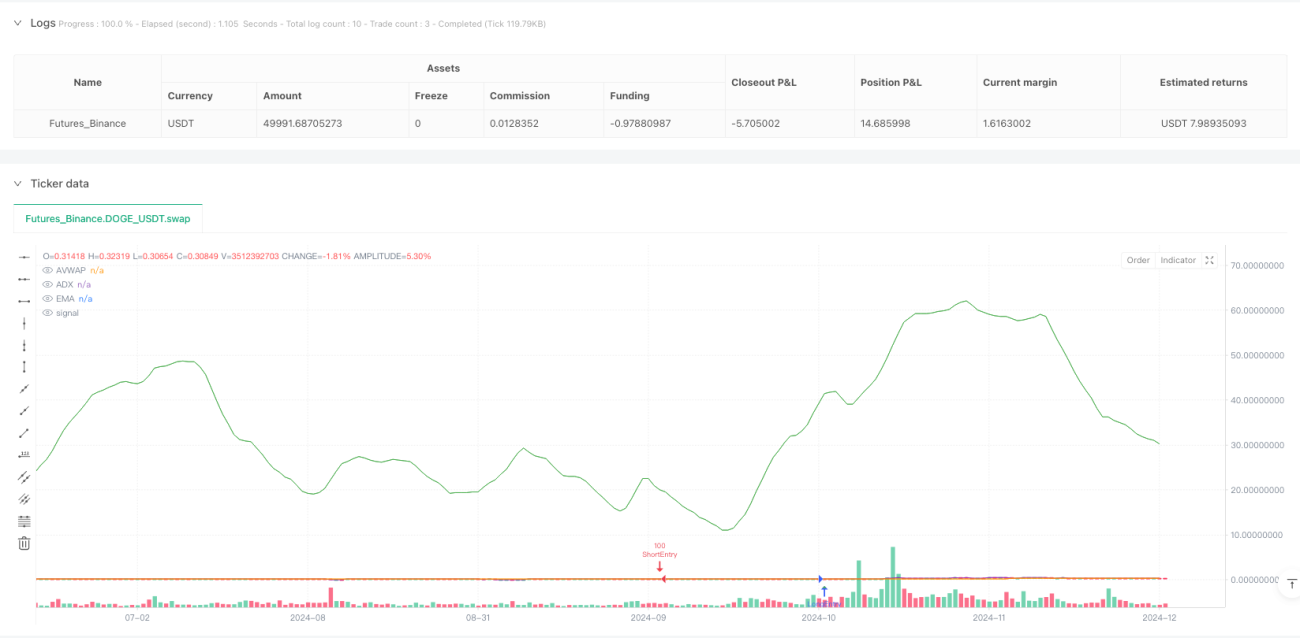Select the Fibonacci lines drawing tool

tap(24, 521)
